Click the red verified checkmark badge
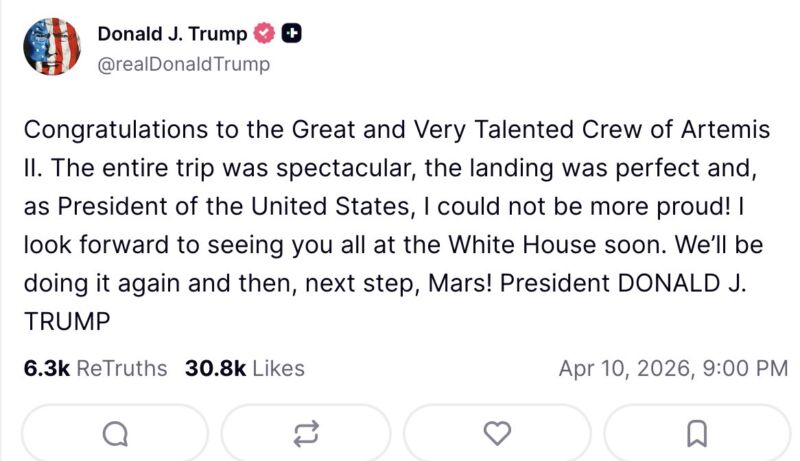800x461 pixels. pyautogui.click(x=264, y=34)
